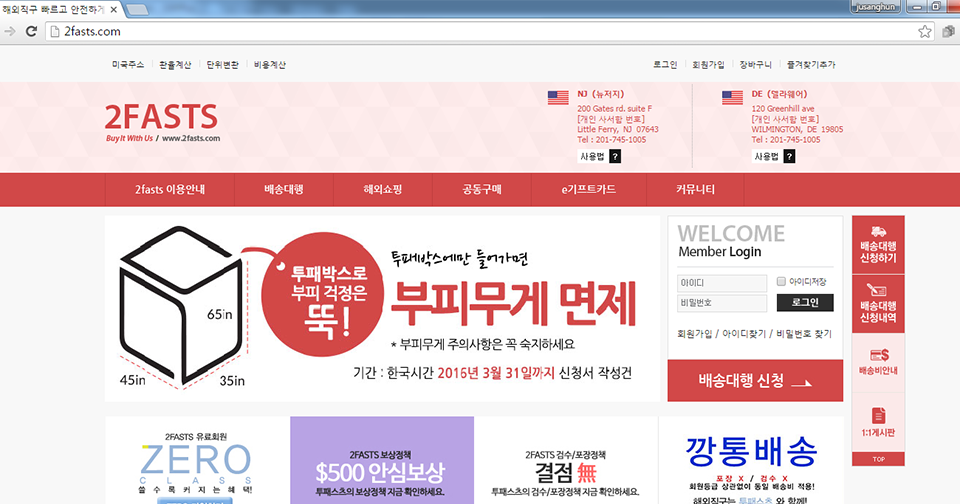The height and width of the screenshot is (504, 960).
Task: Bookmark this page with the star icon
Action: click(924, 31)
